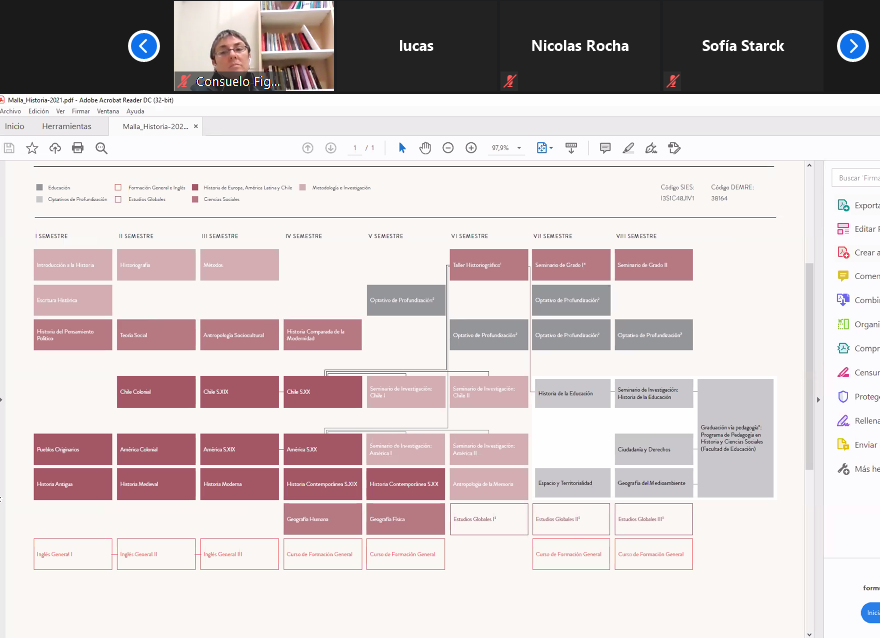
Task: Expand the page fit options dropdown
Action: 545,148
